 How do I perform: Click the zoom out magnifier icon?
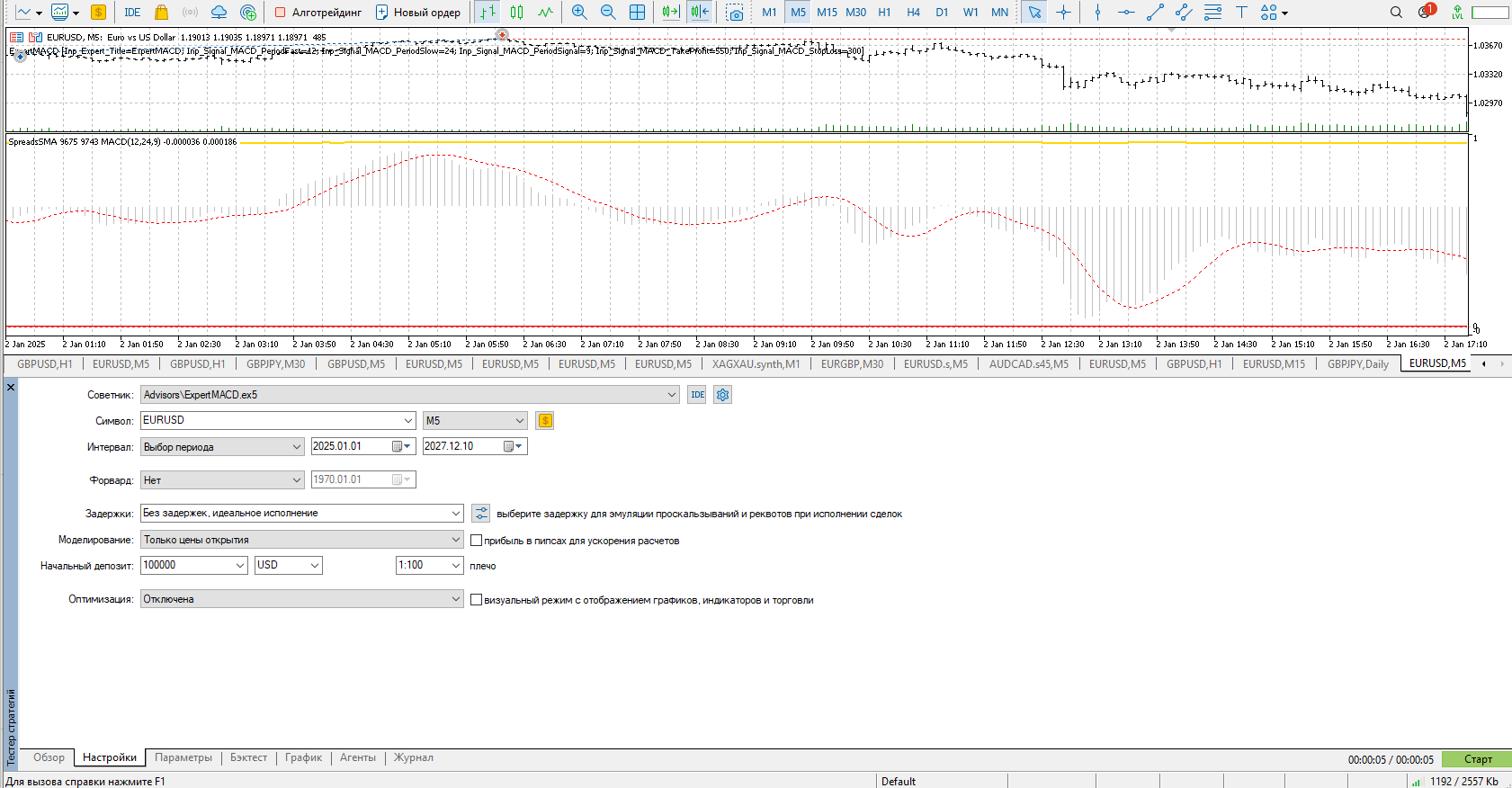tap(608, 13)
